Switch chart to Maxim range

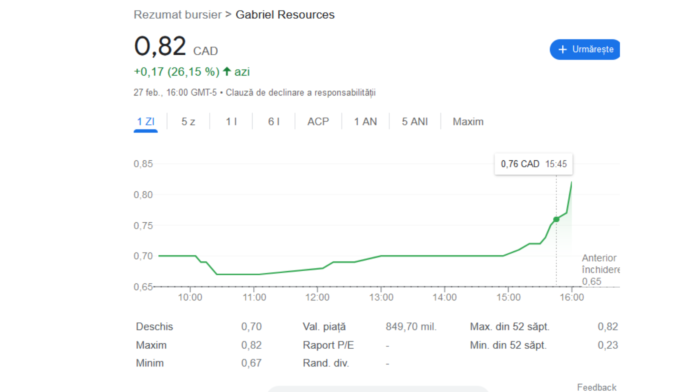[x=468, y=122]
